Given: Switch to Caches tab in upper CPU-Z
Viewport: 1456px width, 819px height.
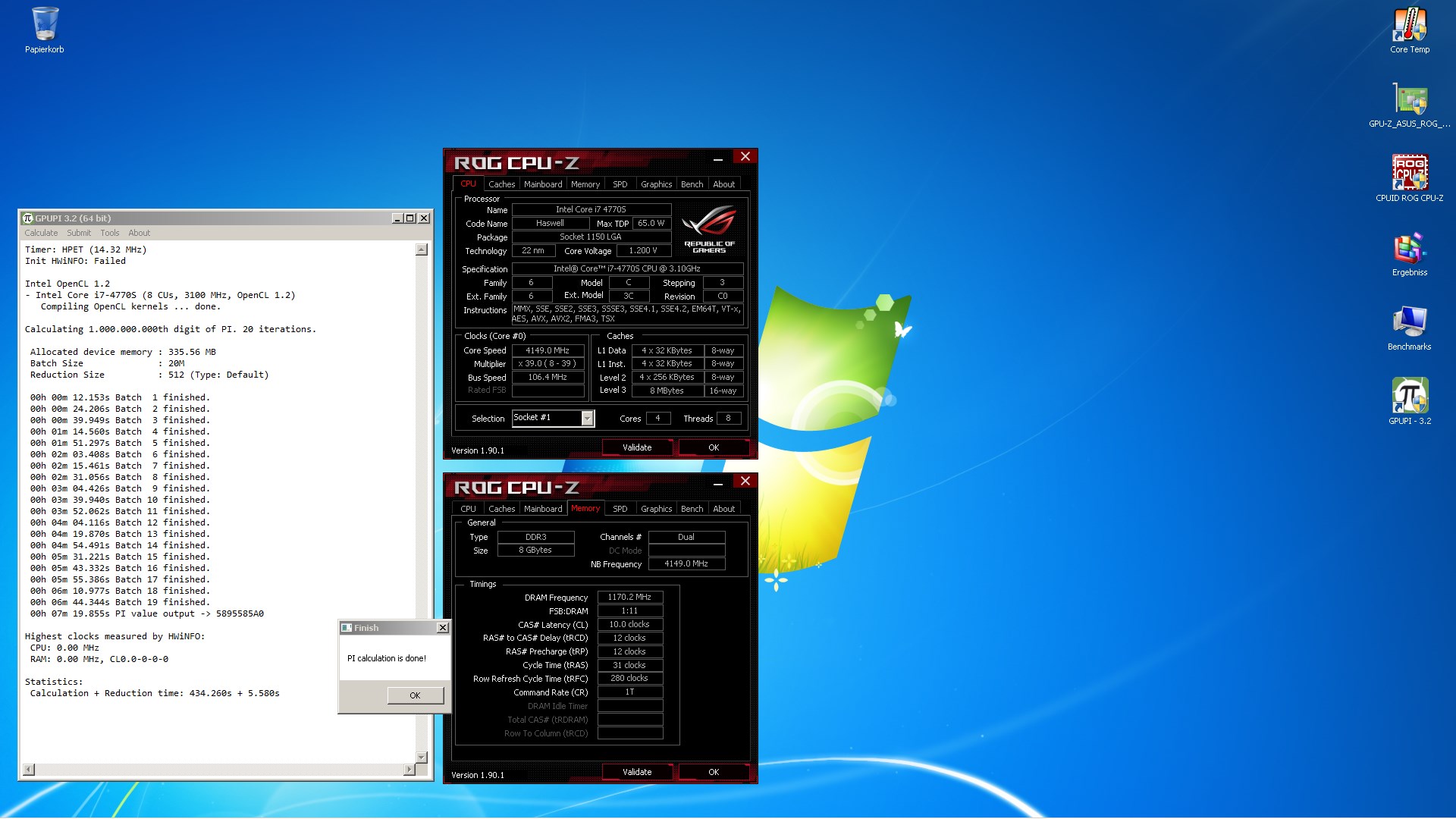Looking at the screenshot, I should tap(501, 184).
